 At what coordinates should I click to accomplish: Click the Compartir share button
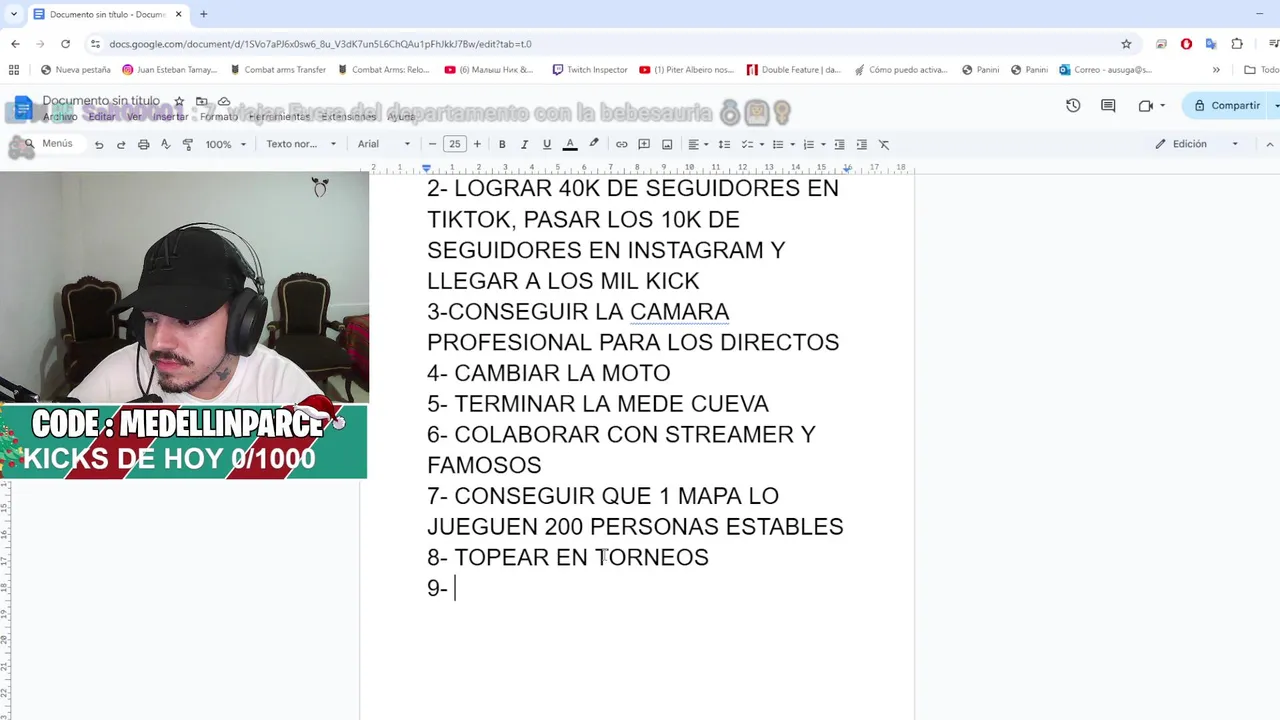(x=1226, y=105)
